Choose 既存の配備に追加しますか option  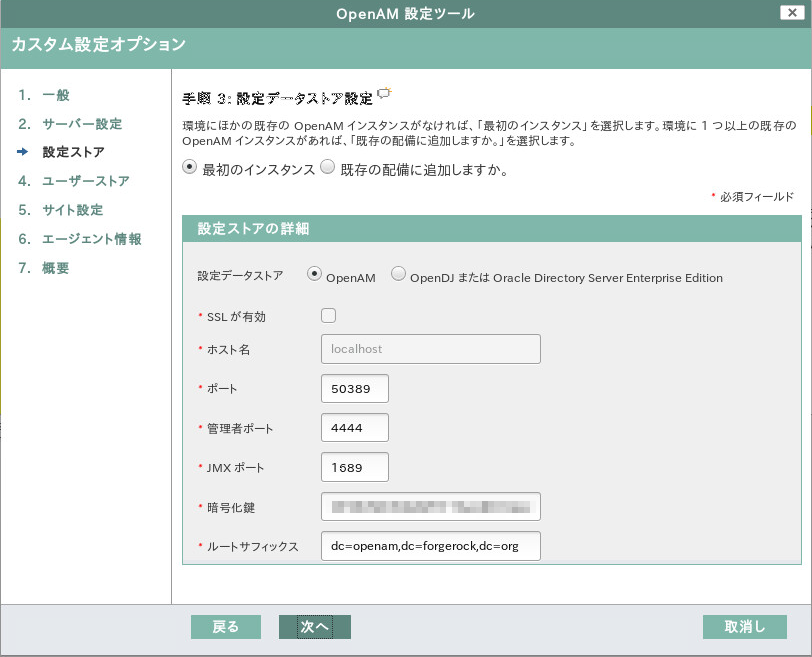pos(327,166)
